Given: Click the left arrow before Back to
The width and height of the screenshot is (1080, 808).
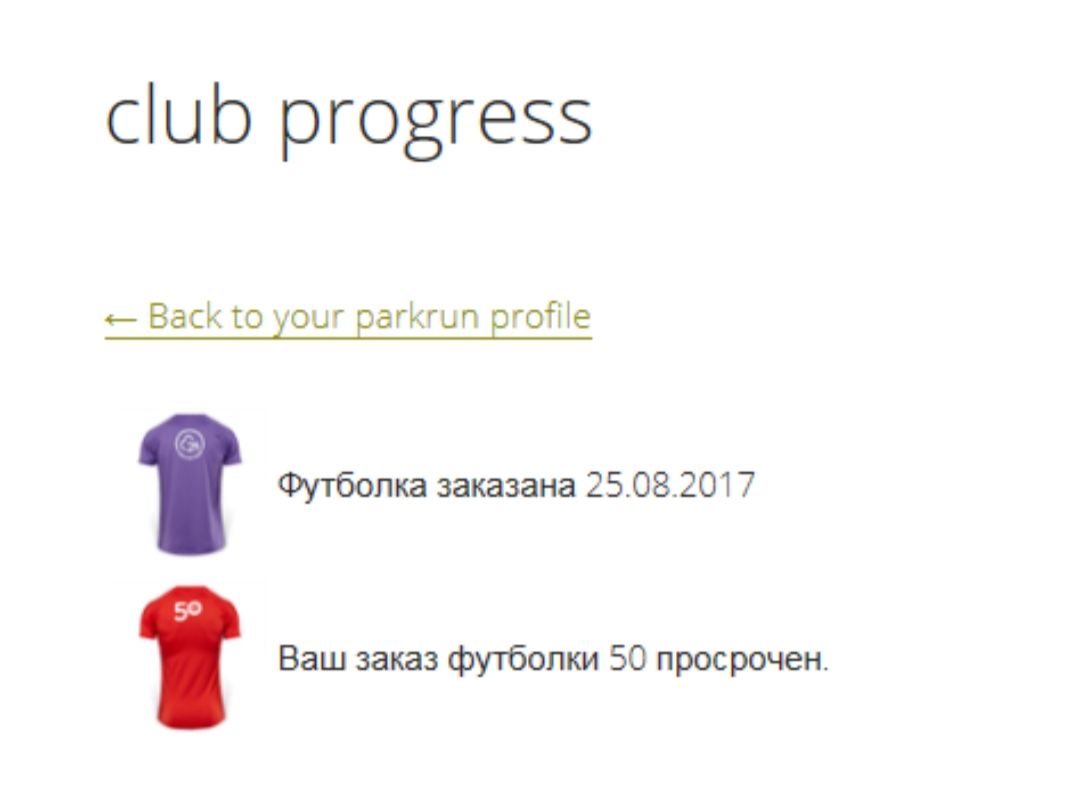Looking at the screenshot, I should click(121, 319).
